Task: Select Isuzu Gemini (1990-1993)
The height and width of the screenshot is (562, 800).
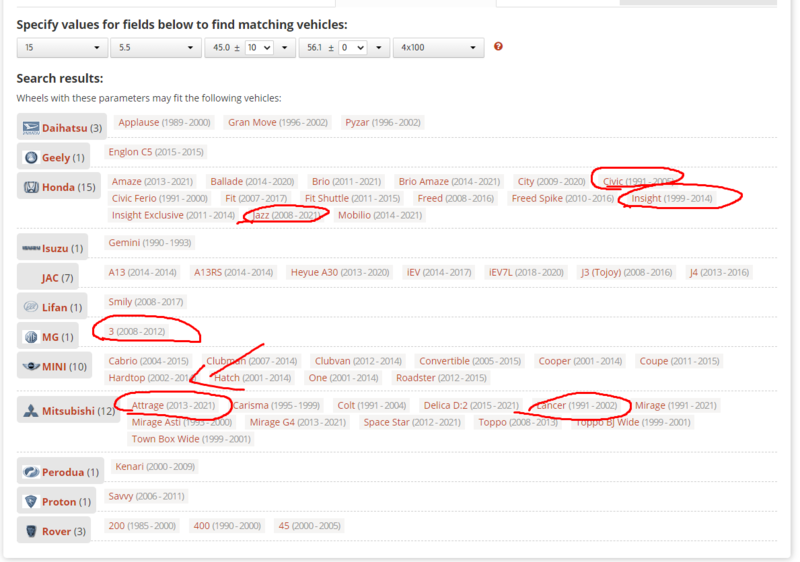Action: (149, 243)
